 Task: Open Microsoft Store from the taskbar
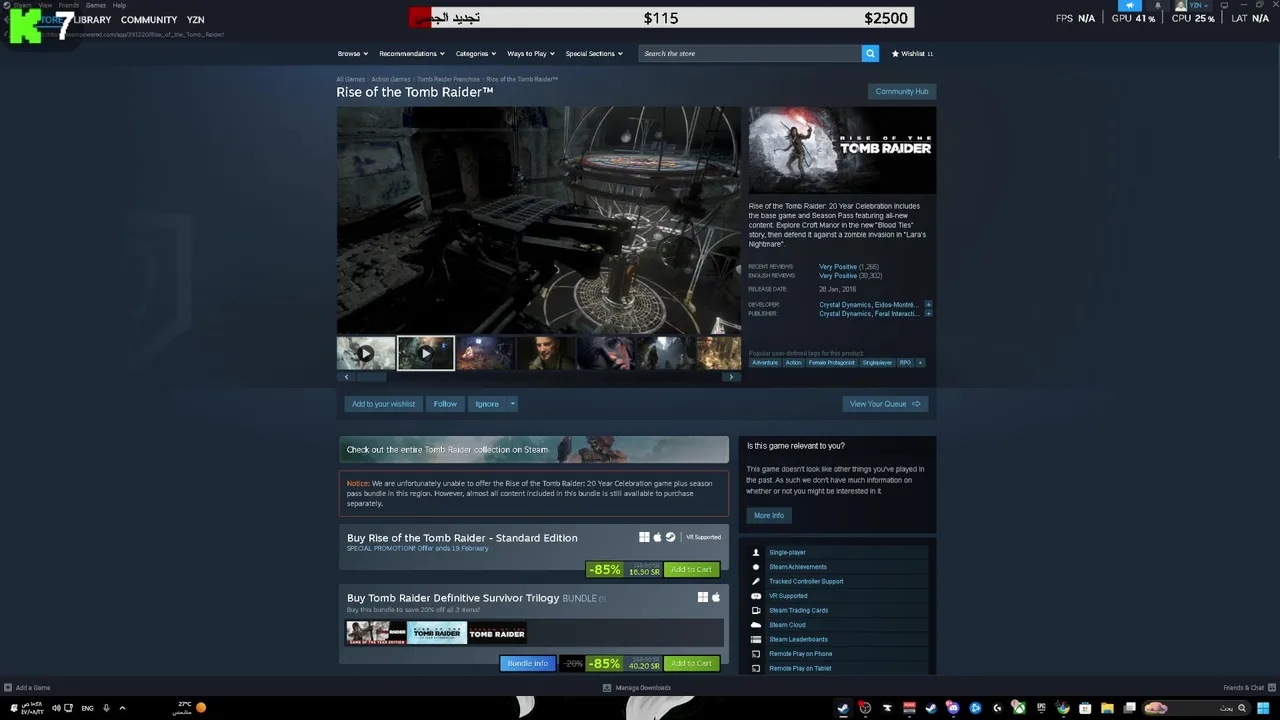click(1085, 708)
